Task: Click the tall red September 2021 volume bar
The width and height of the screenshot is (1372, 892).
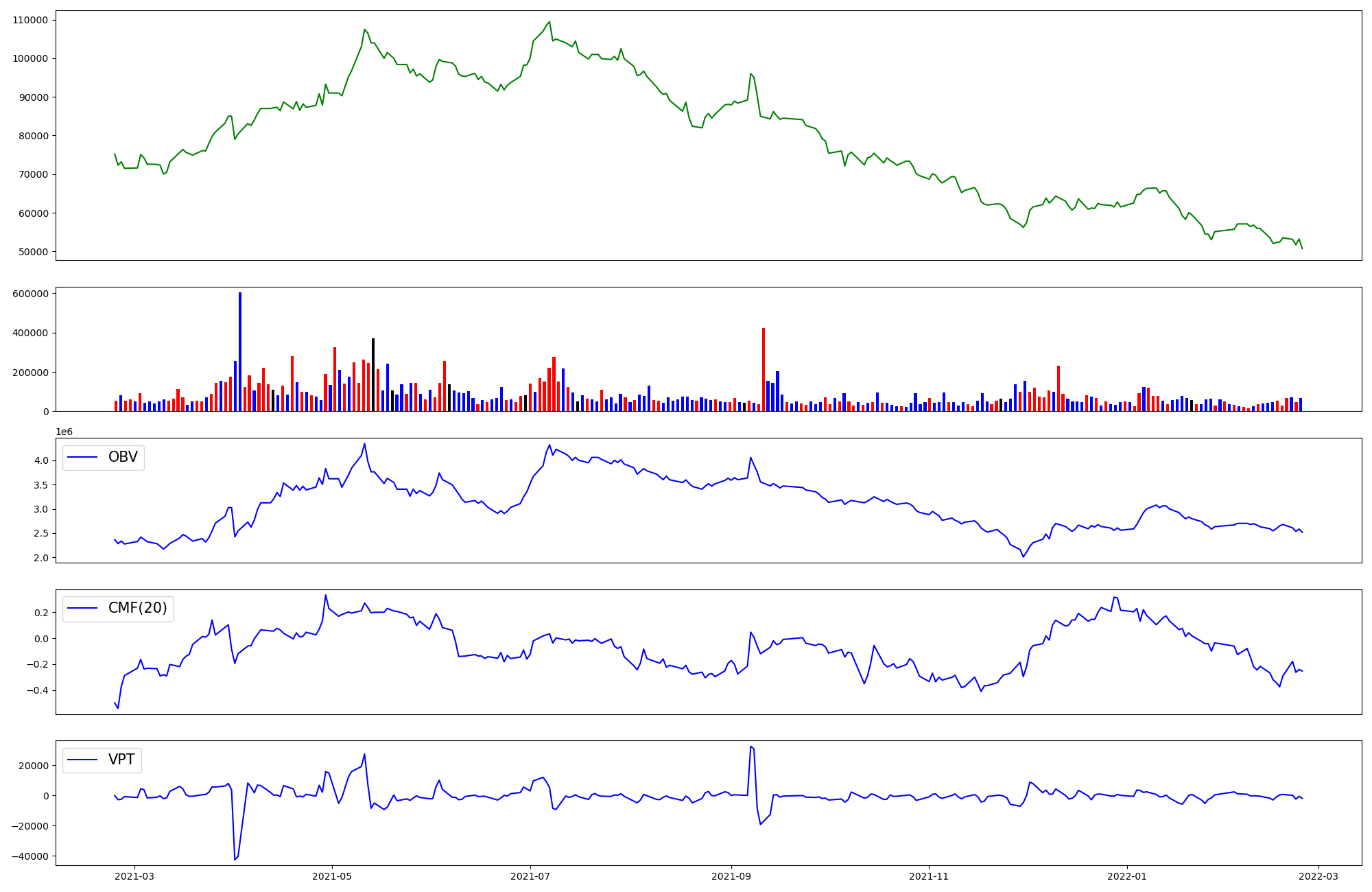Action: tap(764, 371)
